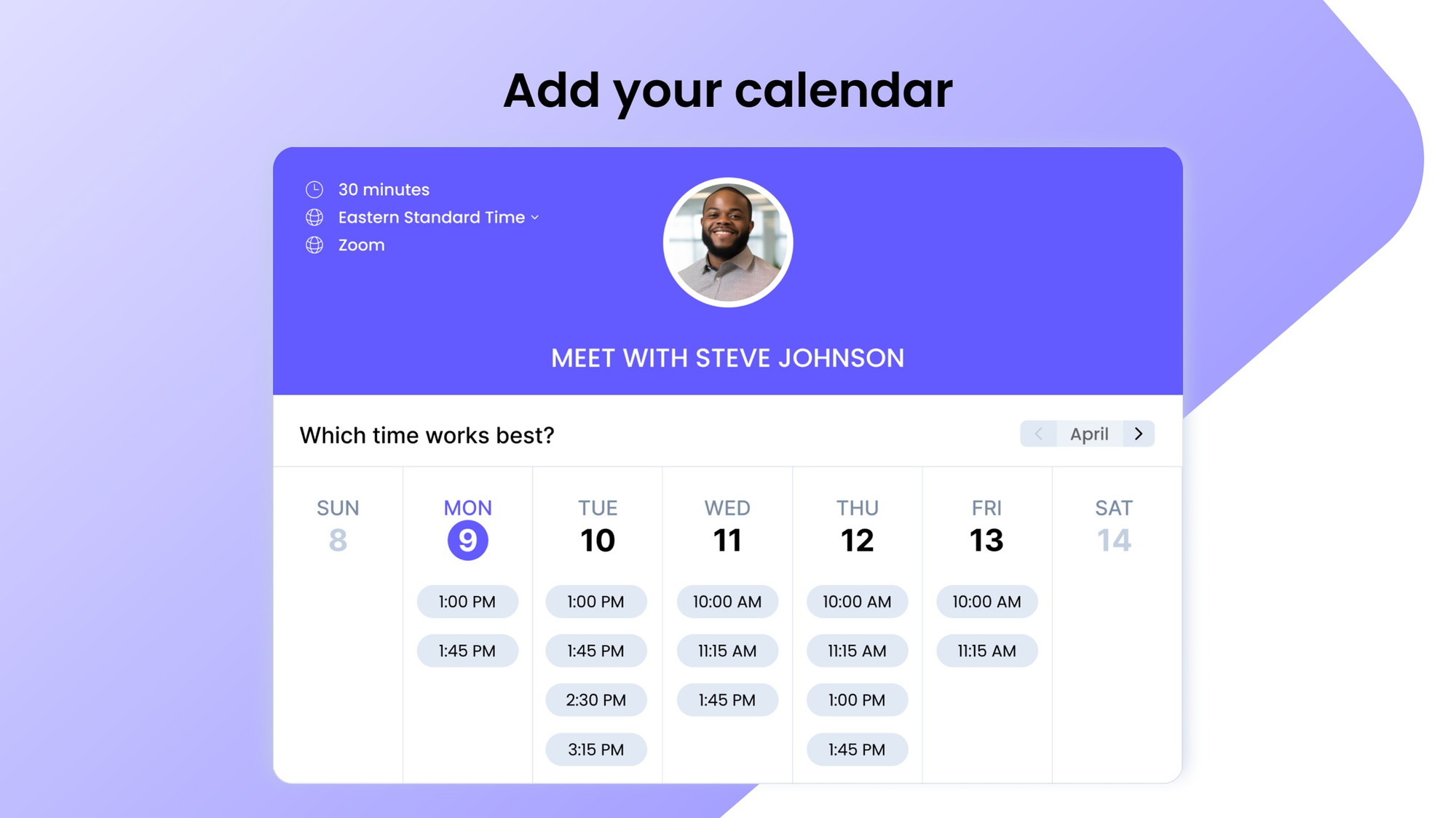Select the 1:45 PM slot on Thursday
Viewport: 1456px width, 818px height.
(857, 748)
